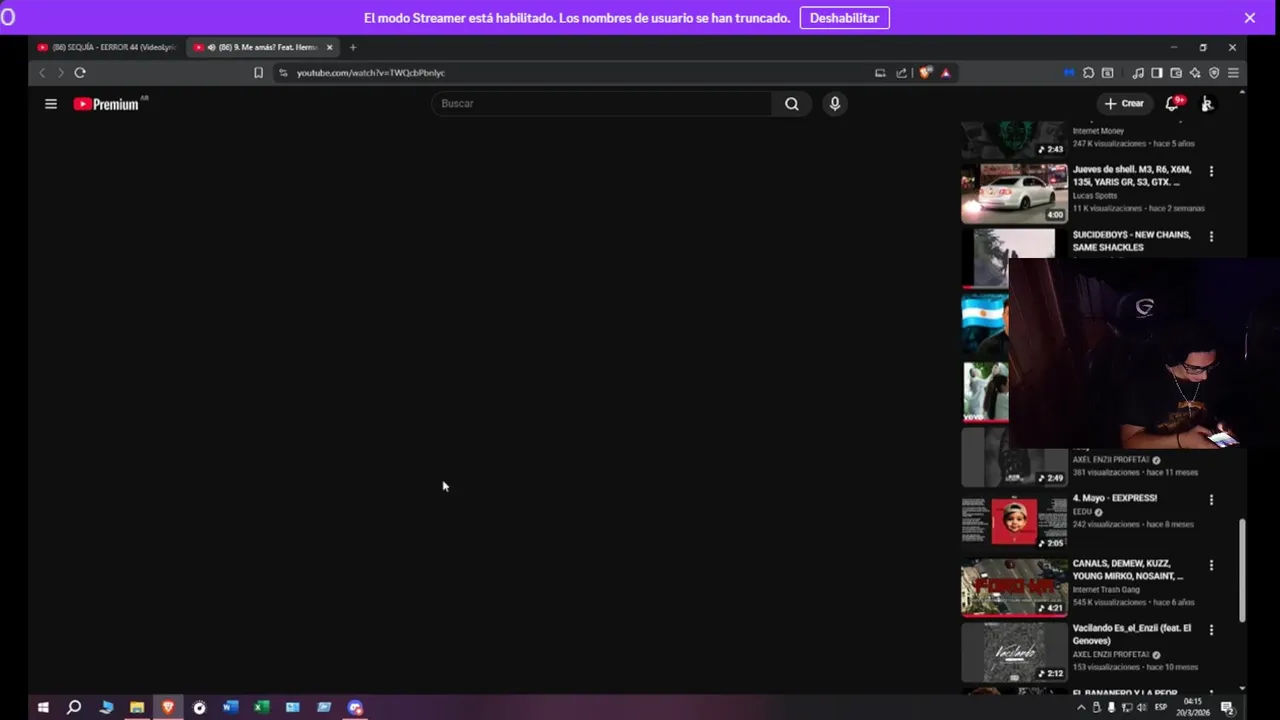This screenshot has width=1280, height=720.
Task: Show hidden system tray icons
Action: 1081,708
